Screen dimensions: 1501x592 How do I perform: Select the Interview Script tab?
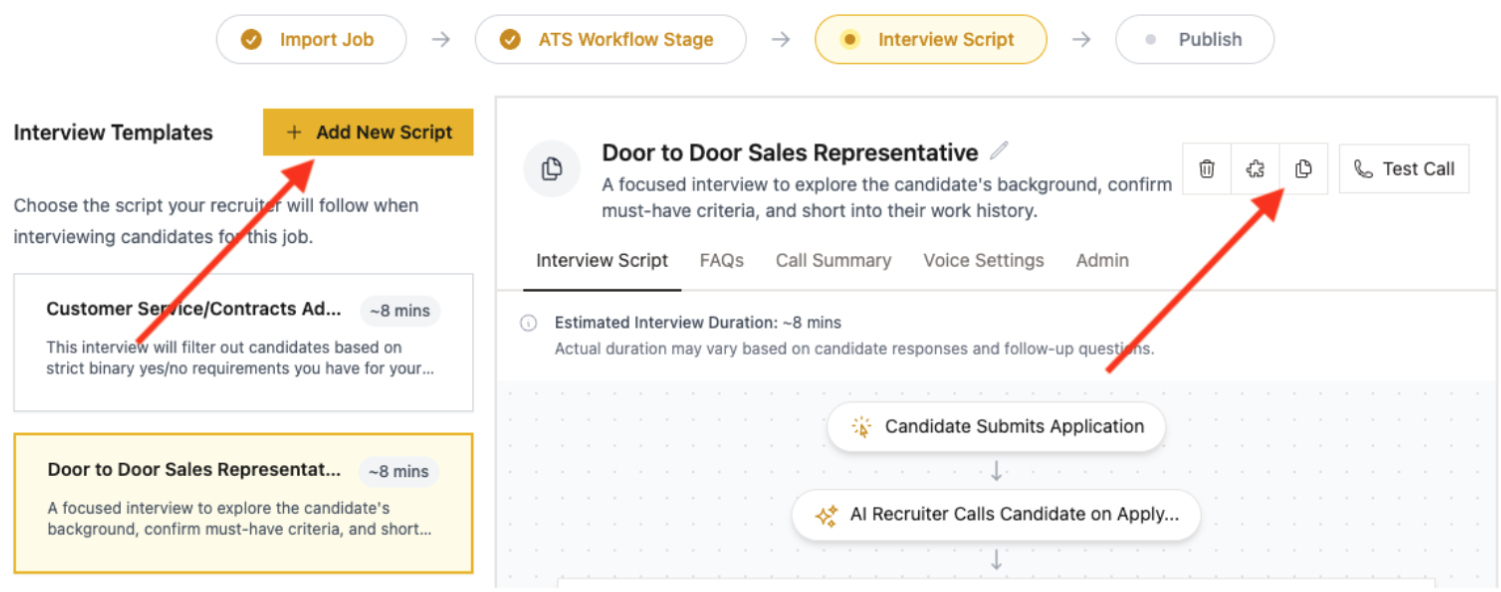(602, 260)
